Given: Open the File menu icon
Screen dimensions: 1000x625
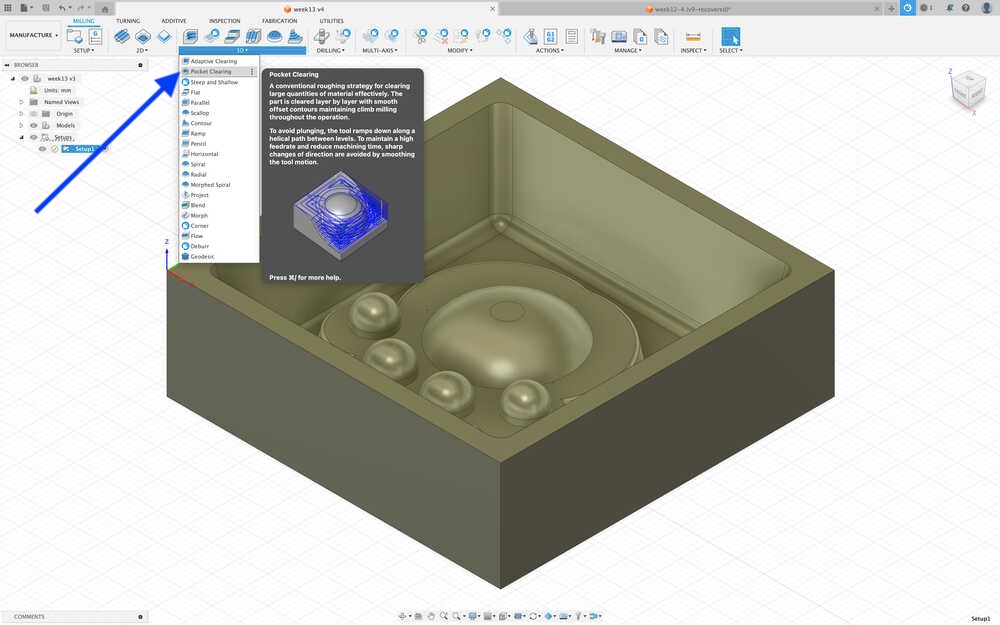Looking at the screenshot, I should (26, 8).
